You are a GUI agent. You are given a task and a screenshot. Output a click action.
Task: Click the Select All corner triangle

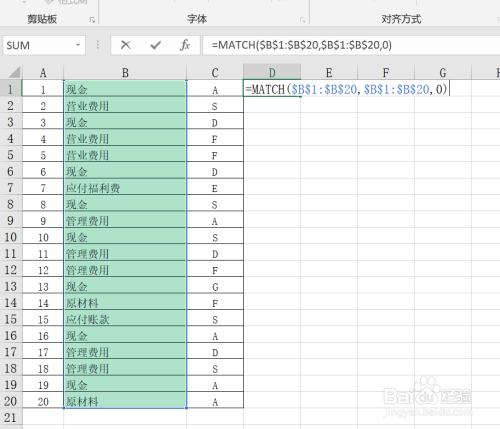(x=13, y=72)
